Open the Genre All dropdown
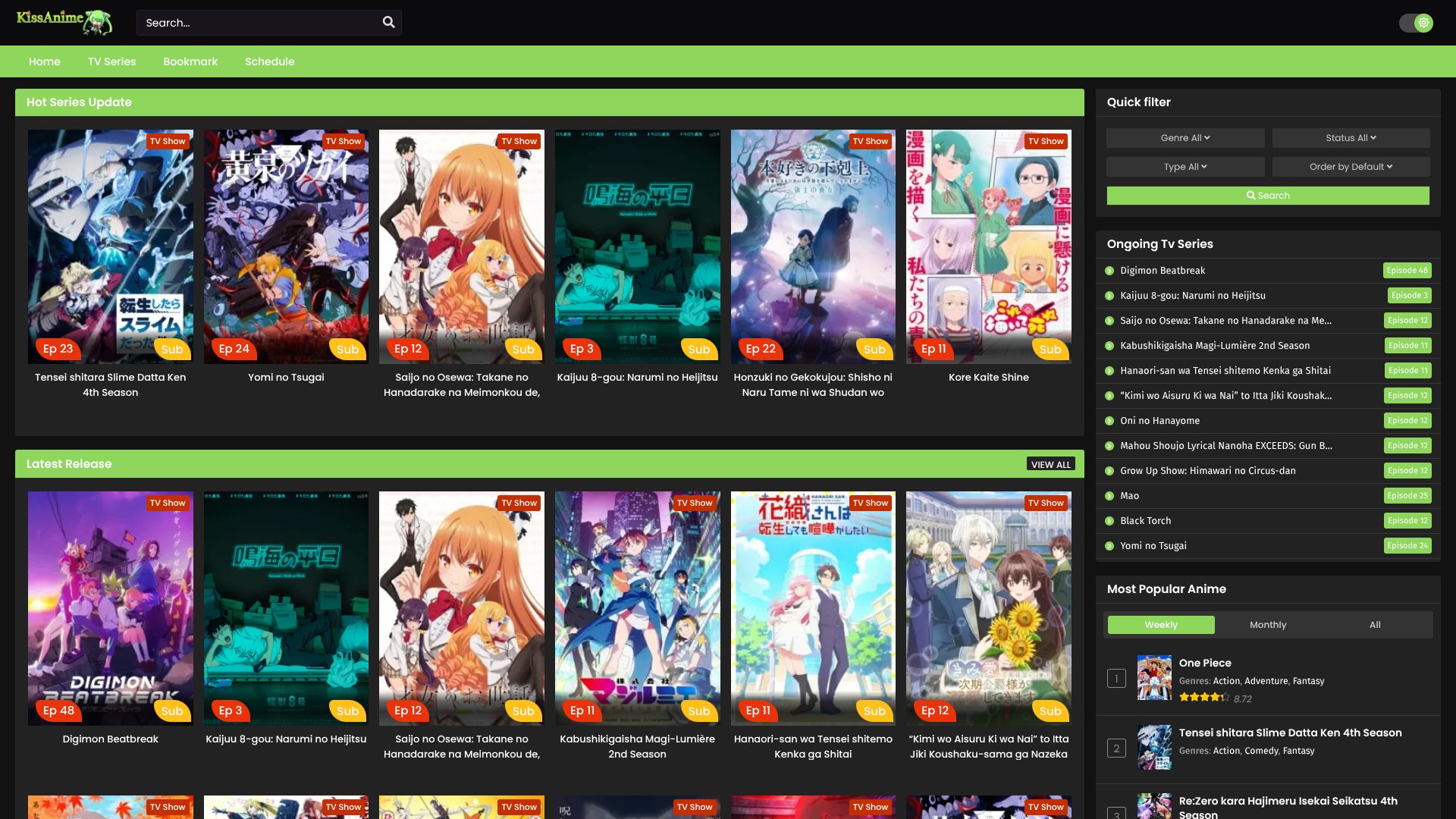The image size is (1456, 819). click(1185, 138)
